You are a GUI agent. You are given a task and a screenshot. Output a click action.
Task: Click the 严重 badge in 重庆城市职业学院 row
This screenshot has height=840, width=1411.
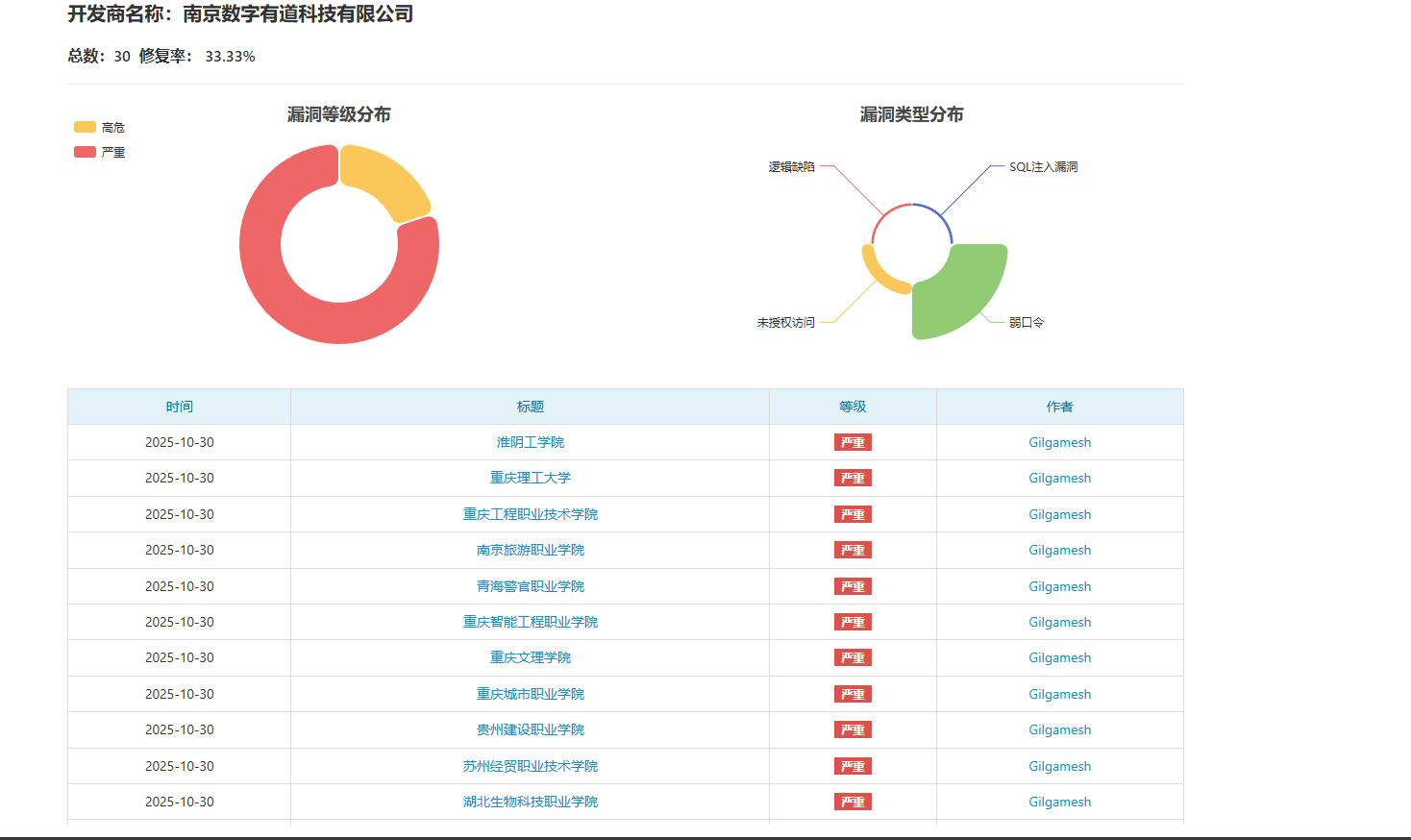click(853, 694)
